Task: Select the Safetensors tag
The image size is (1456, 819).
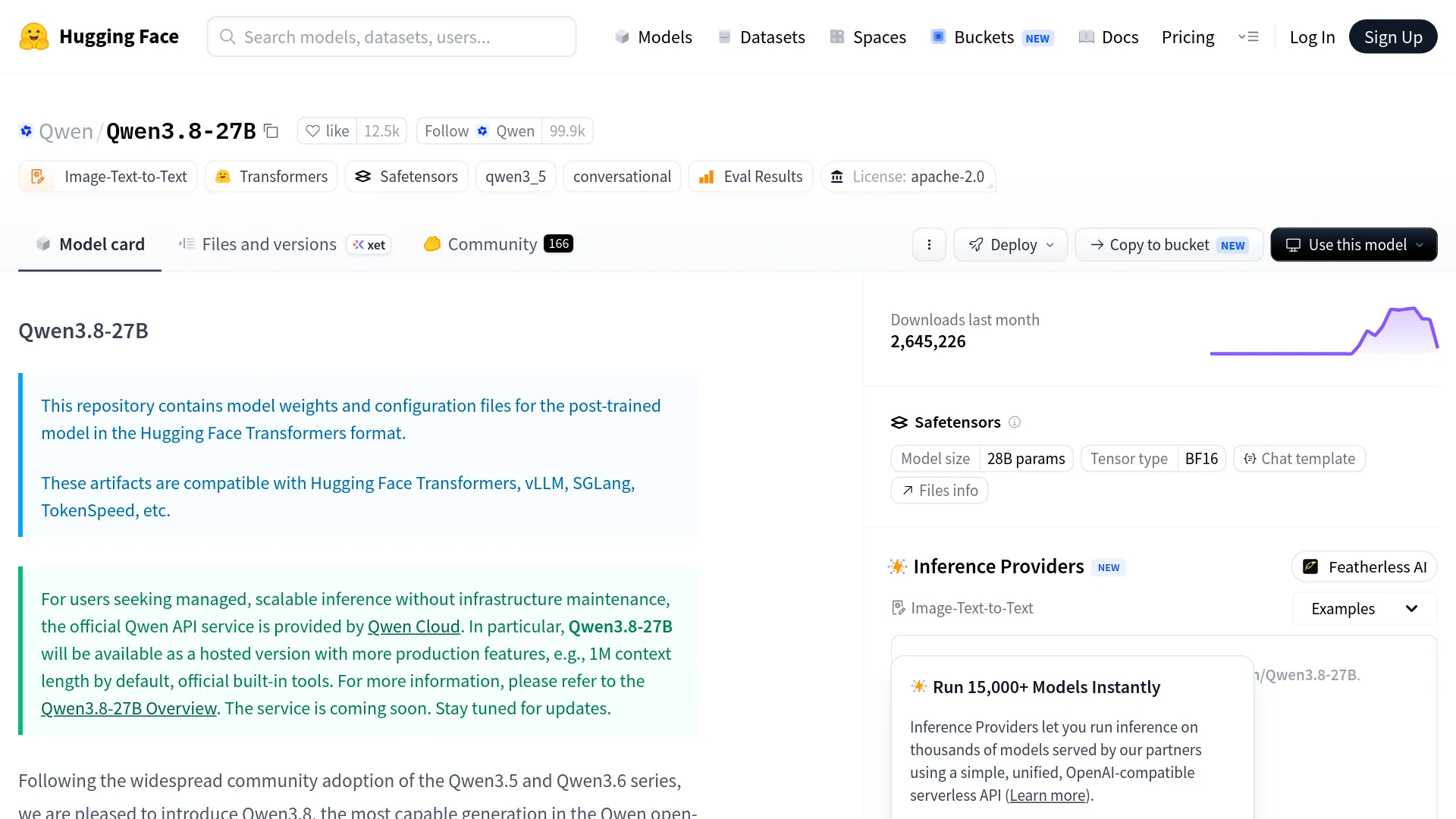Action: [x=406, y=177]
